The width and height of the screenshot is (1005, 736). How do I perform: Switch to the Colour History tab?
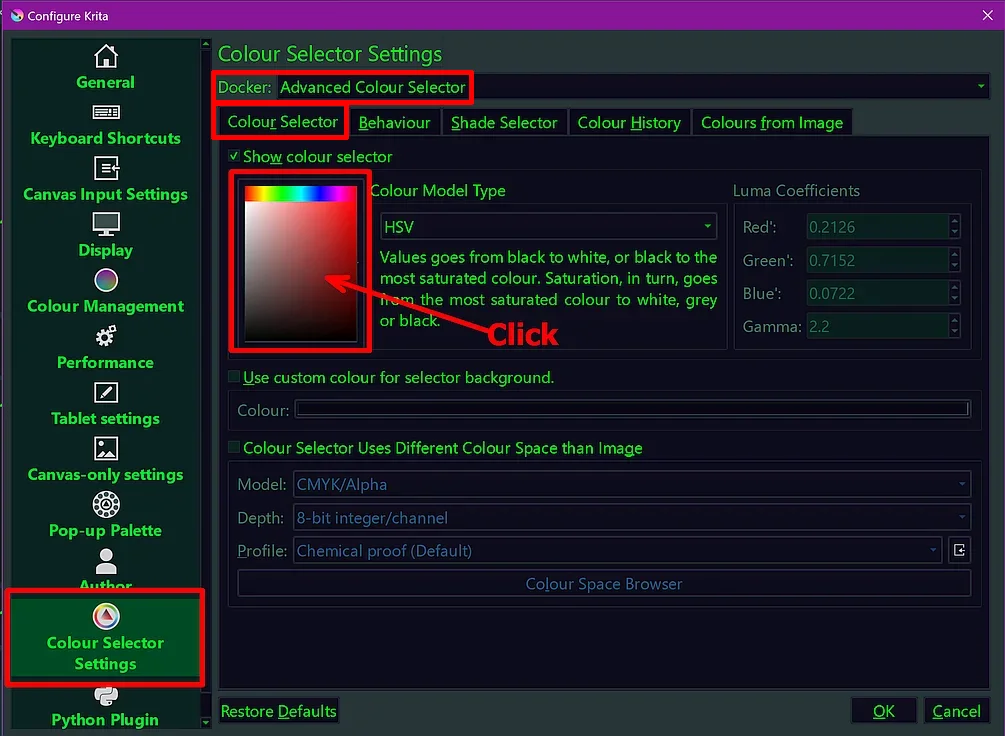pyautogui.click(x=629, y=122)
